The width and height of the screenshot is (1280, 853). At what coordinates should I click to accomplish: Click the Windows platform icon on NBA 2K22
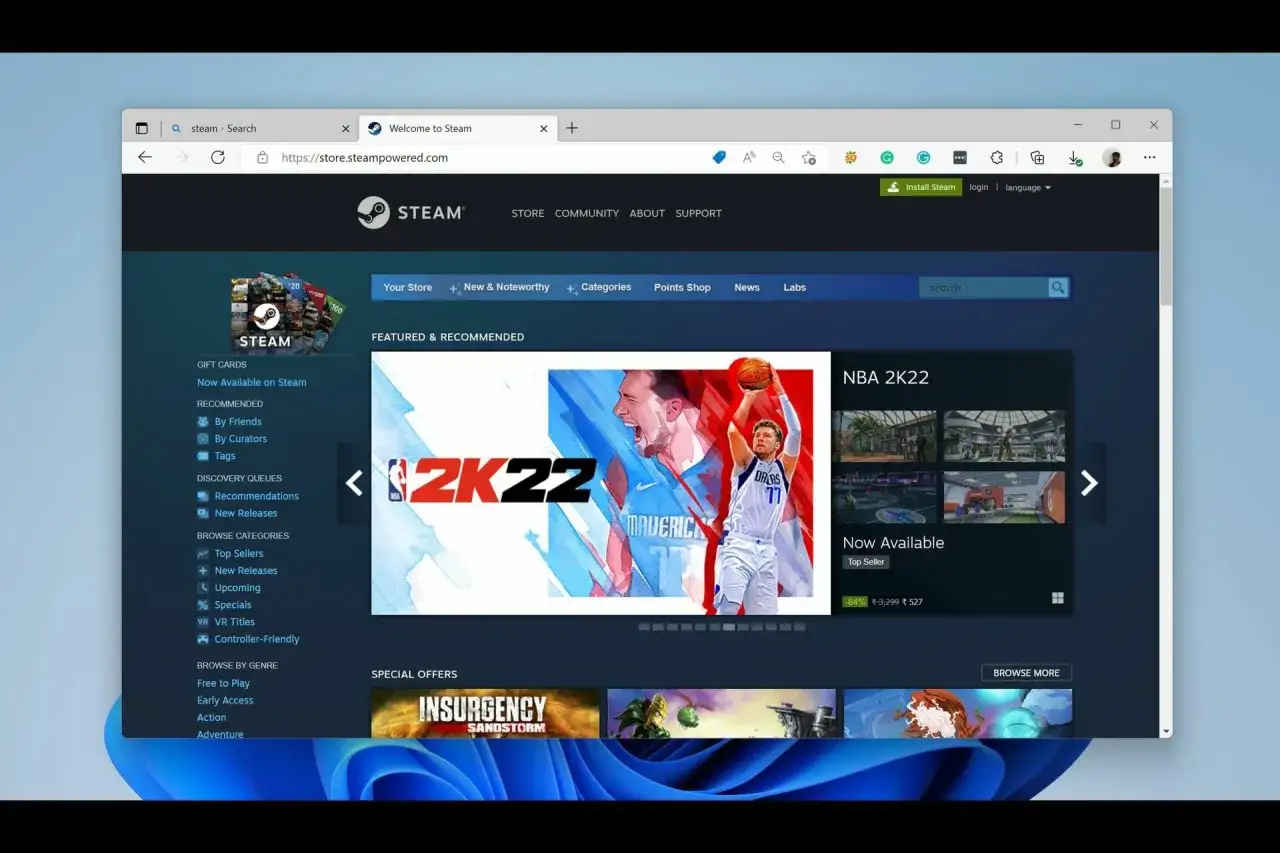1058,598
